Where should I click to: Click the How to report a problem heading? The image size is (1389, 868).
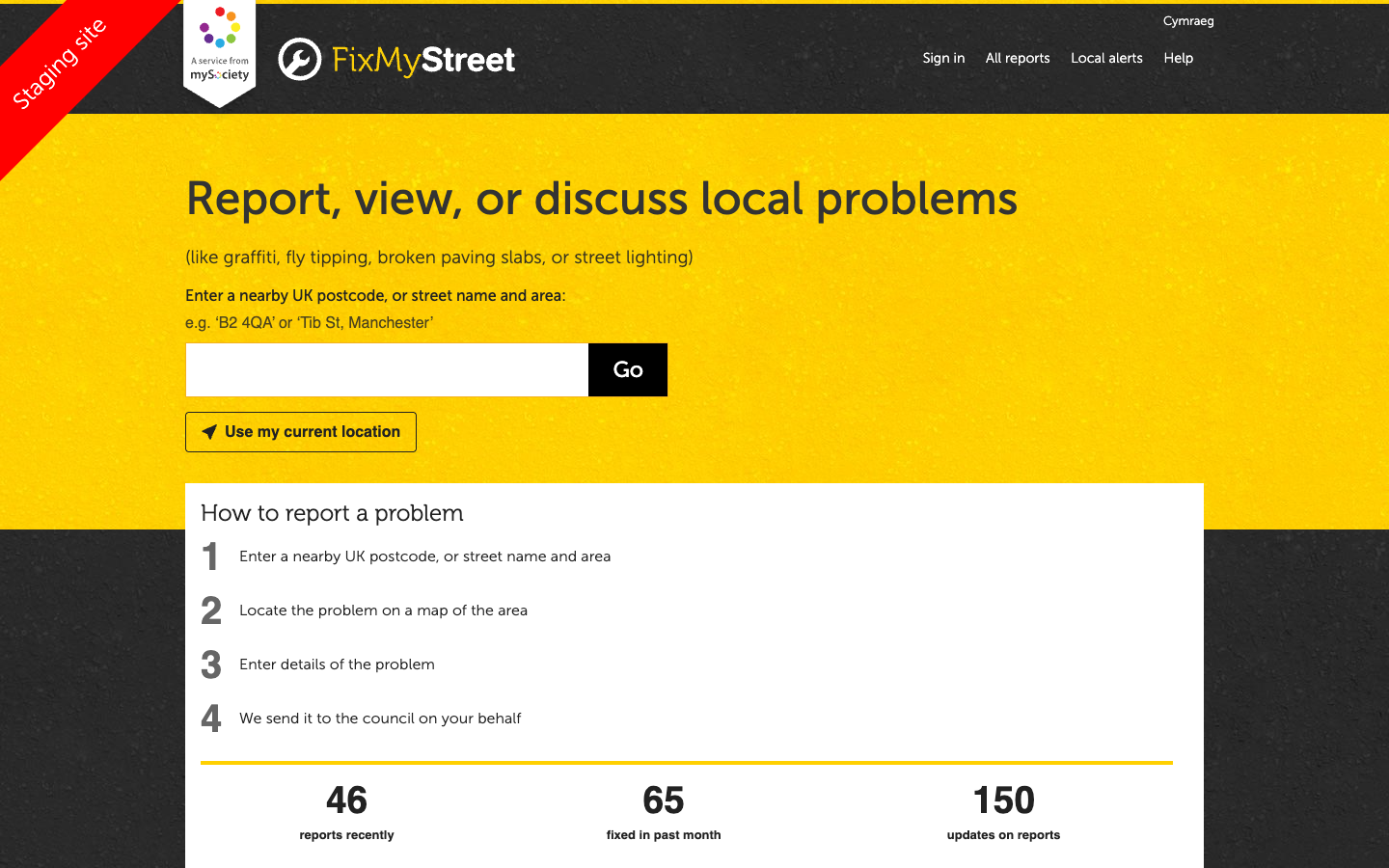(x=332, y=513)
